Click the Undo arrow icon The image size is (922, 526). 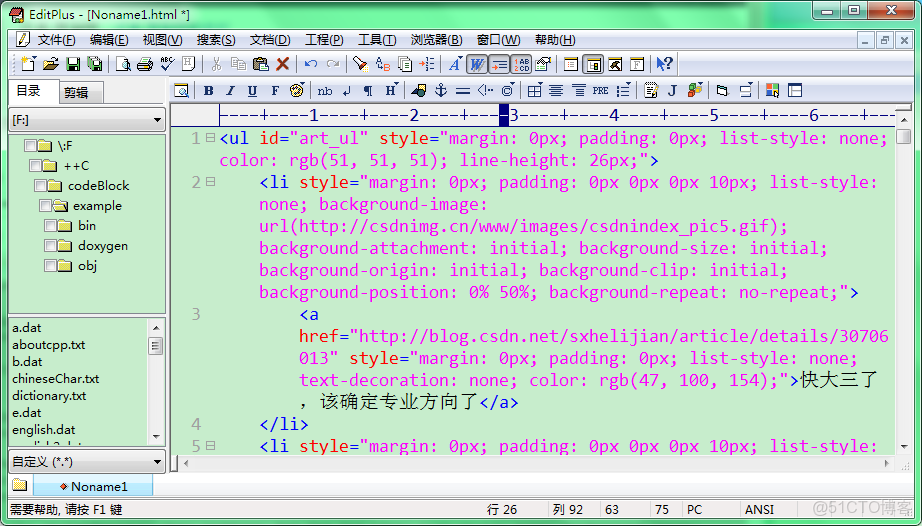coord(311,63)
